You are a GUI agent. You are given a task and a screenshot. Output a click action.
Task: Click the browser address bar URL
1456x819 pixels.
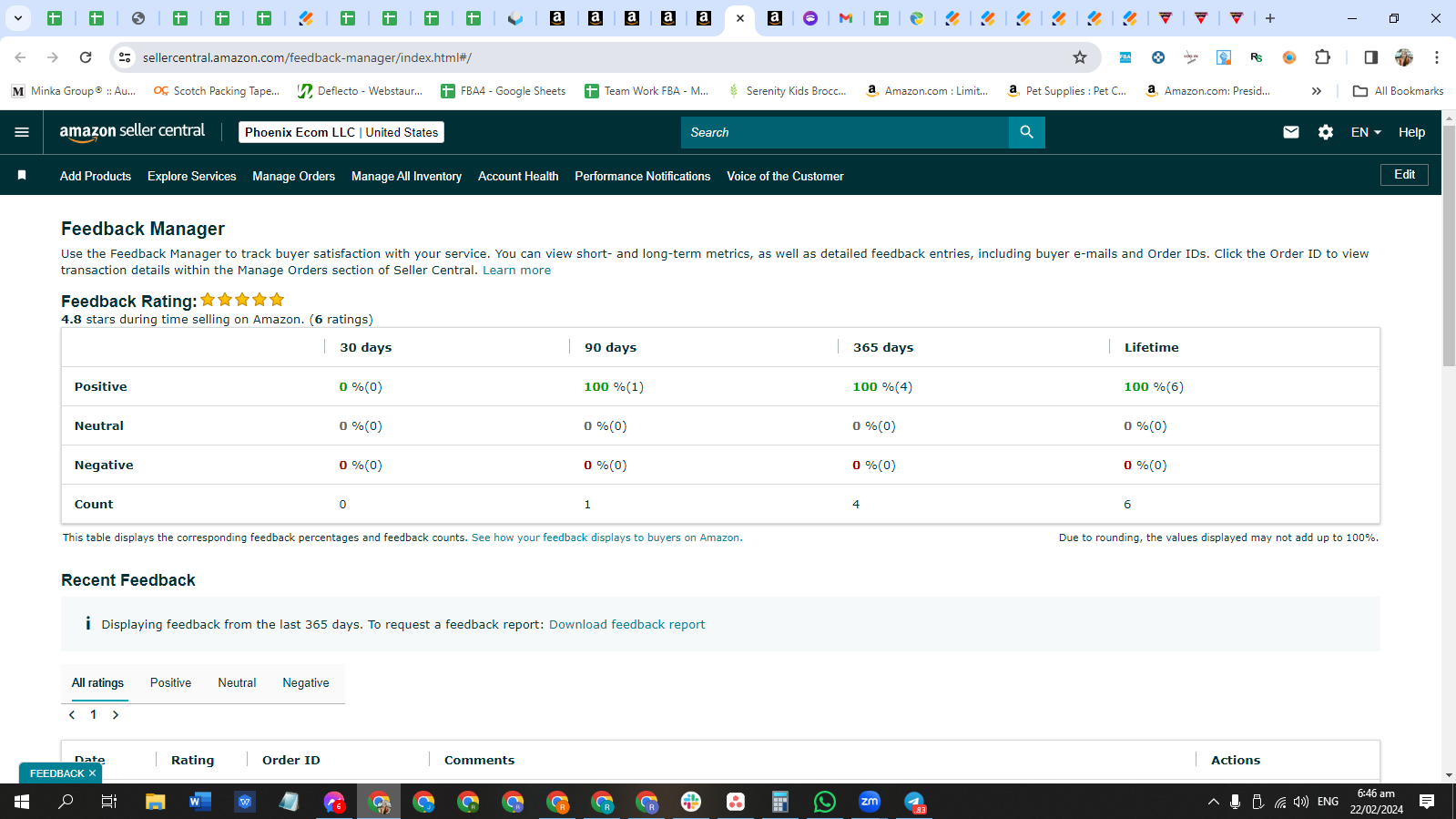[x=307, y=57]
